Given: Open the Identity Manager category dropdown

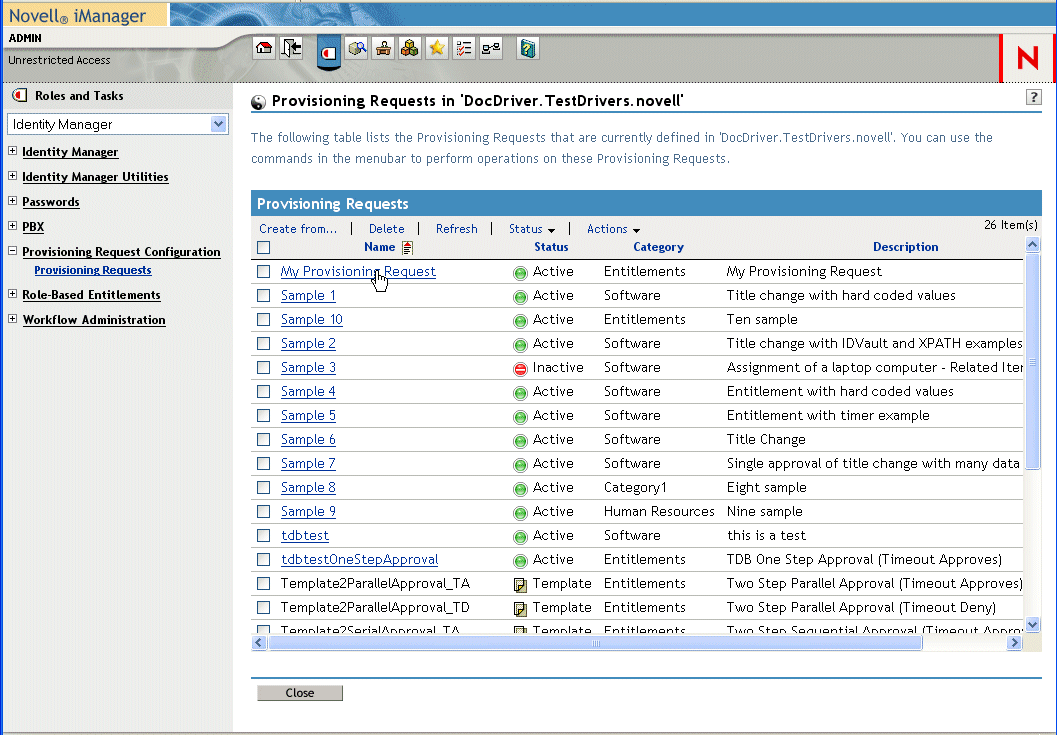Looking at the screenshot, I should (219, 124).
